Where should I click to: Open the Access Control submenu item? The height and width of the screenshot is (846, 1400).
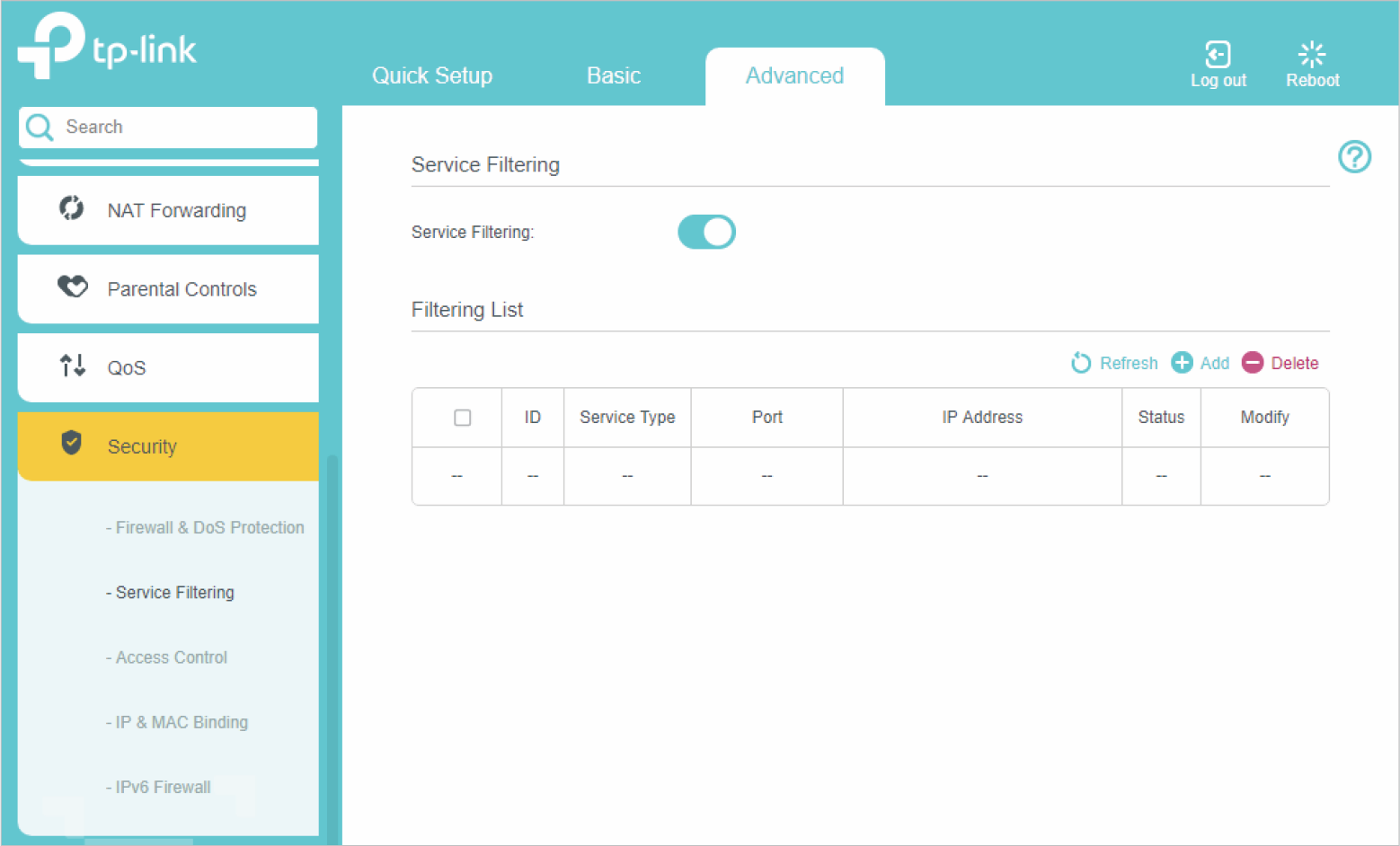[x=171, y=657]
